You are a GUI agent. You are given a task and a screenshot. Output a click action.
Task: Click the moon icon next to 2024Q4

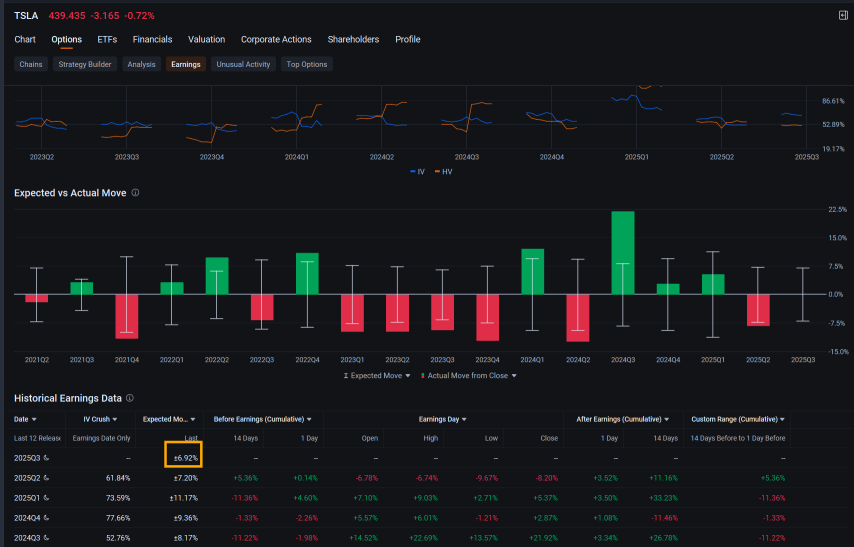coord(47,517)
